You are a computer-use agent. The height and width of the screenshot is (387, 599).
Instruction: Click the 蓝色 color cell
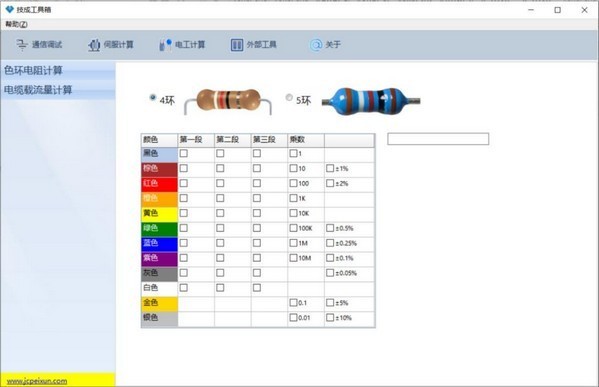[x=160, y=244]
